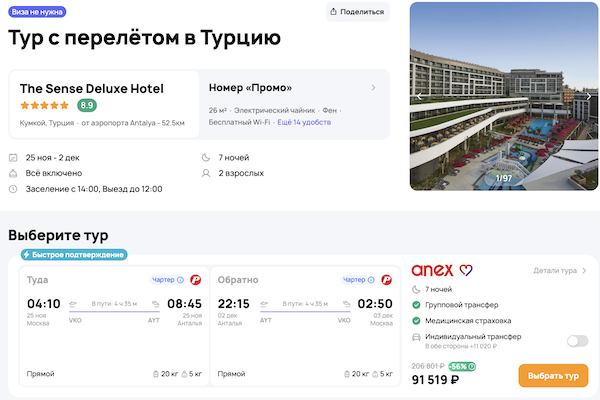Go to the previous hotel photo

420,96
